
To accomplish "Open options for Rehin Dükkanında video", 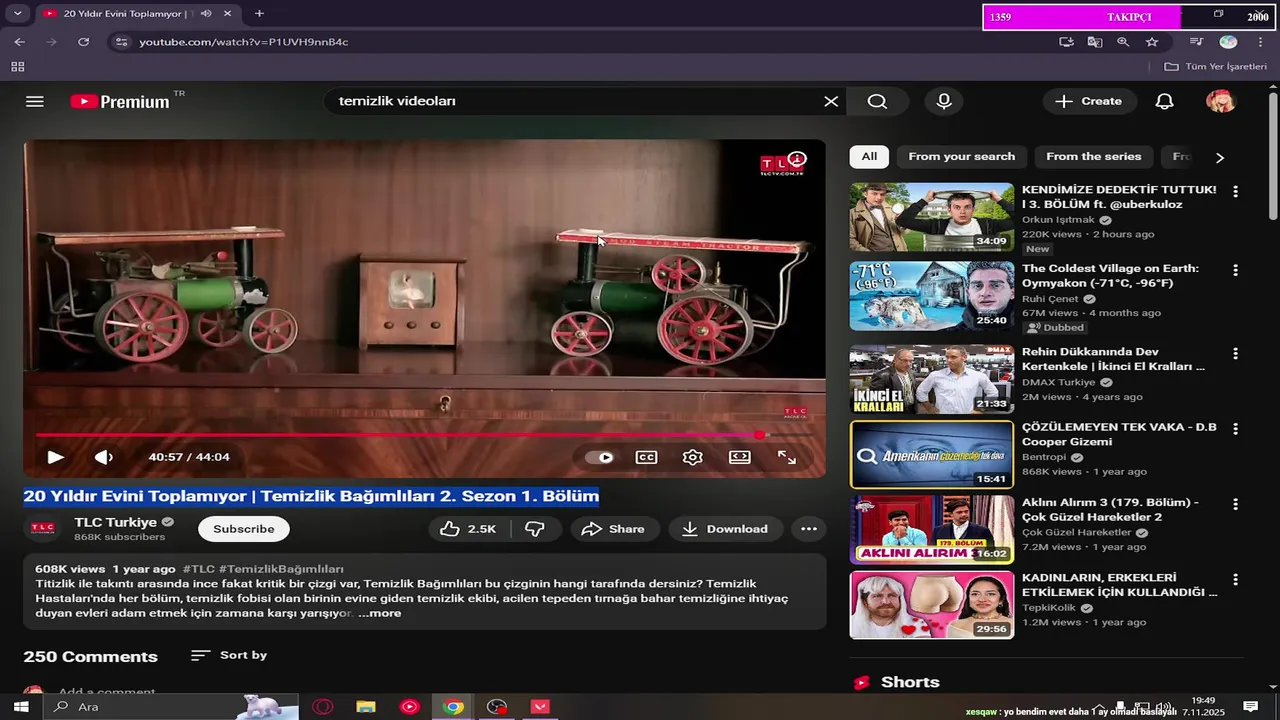I will tap(1235, 353).
